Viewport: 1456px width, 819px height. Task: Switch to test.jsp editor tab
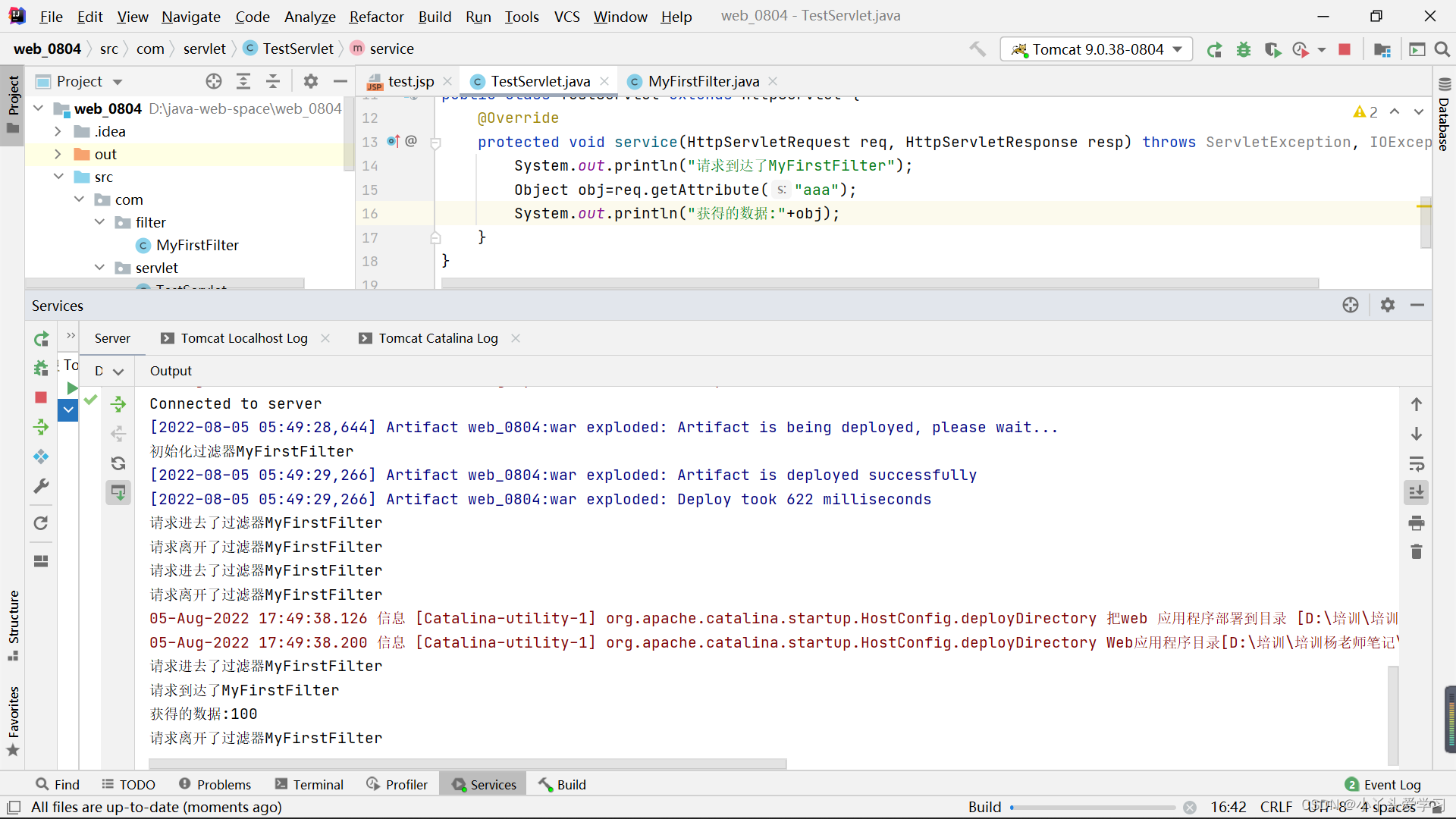pyautogui.click(x=410, y=81)
